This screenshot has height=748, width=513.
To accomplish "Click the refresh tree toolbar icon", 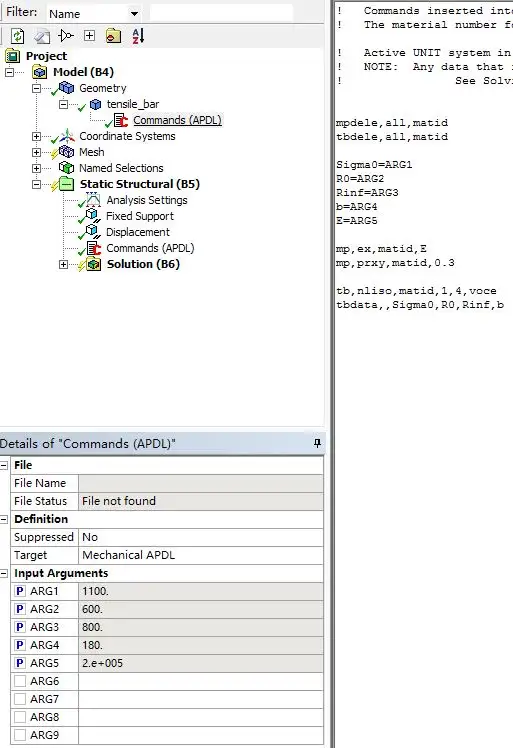I will (18, 36).
